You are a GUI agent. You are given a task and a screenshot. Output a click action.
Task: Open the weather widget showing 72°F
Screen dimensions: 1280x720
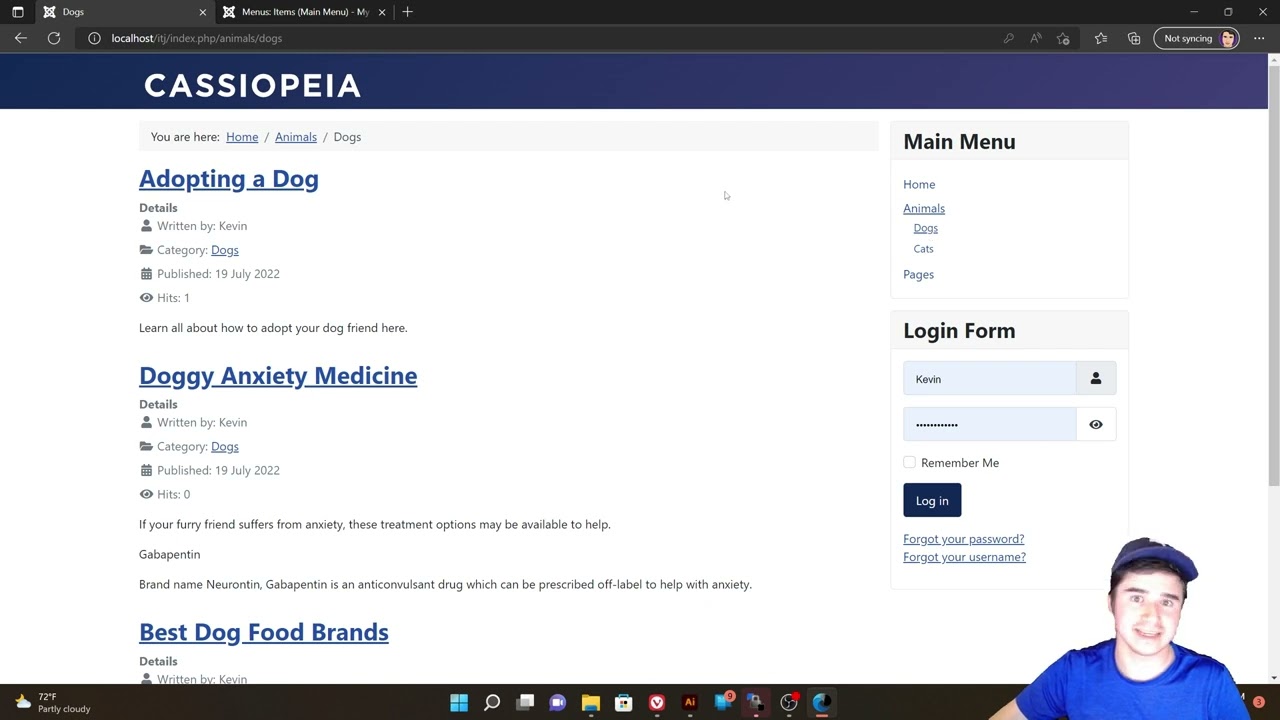pos(52,703)
